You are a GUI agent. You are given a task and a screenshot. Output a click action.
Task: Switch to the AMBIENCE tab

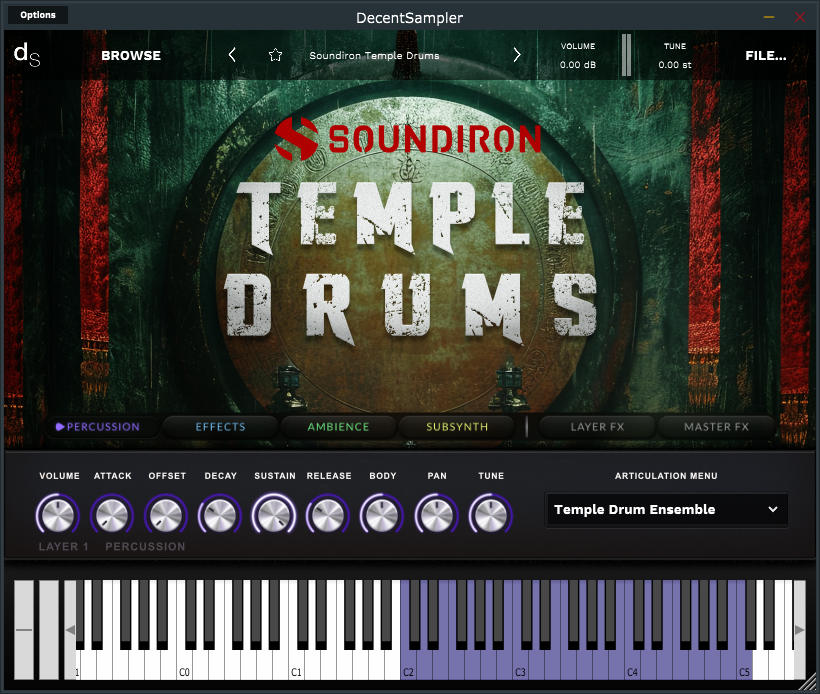coord(338,427)
